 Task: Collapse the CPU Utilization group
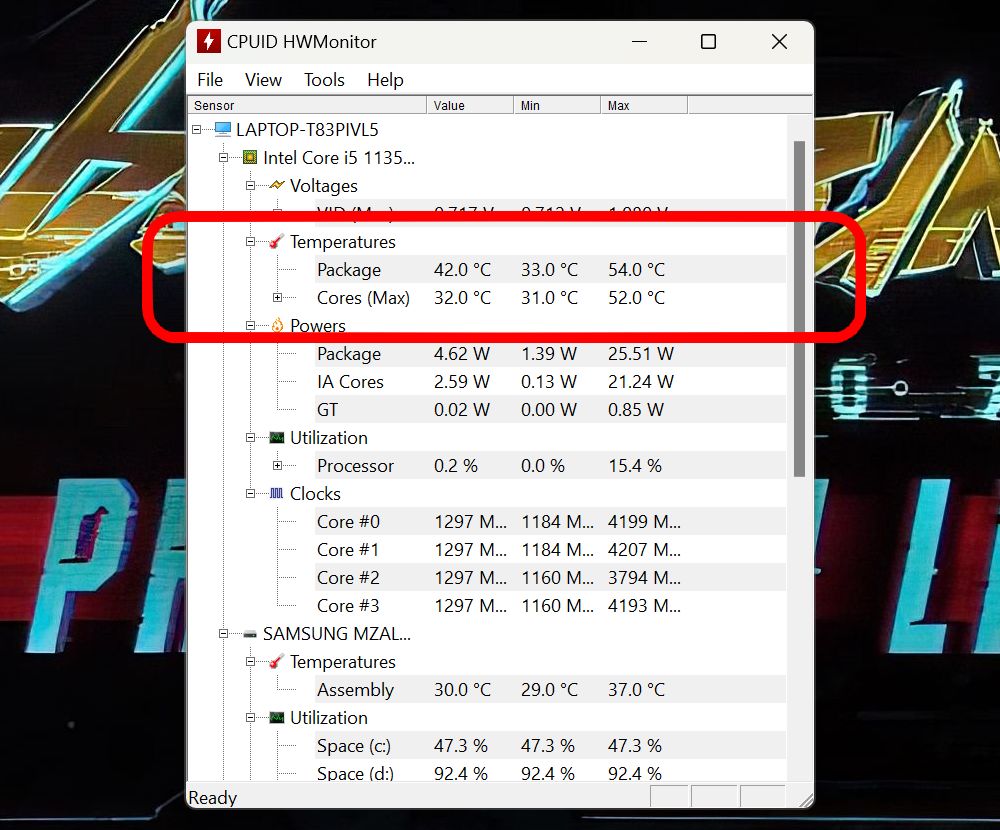pyautogui.click(x=250, y=438)
